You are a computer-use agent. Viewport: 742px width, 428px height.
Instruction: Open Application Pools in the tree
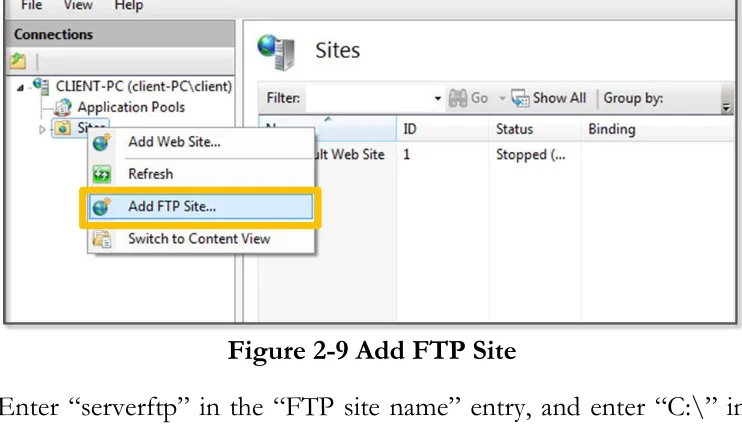[131, 107]
